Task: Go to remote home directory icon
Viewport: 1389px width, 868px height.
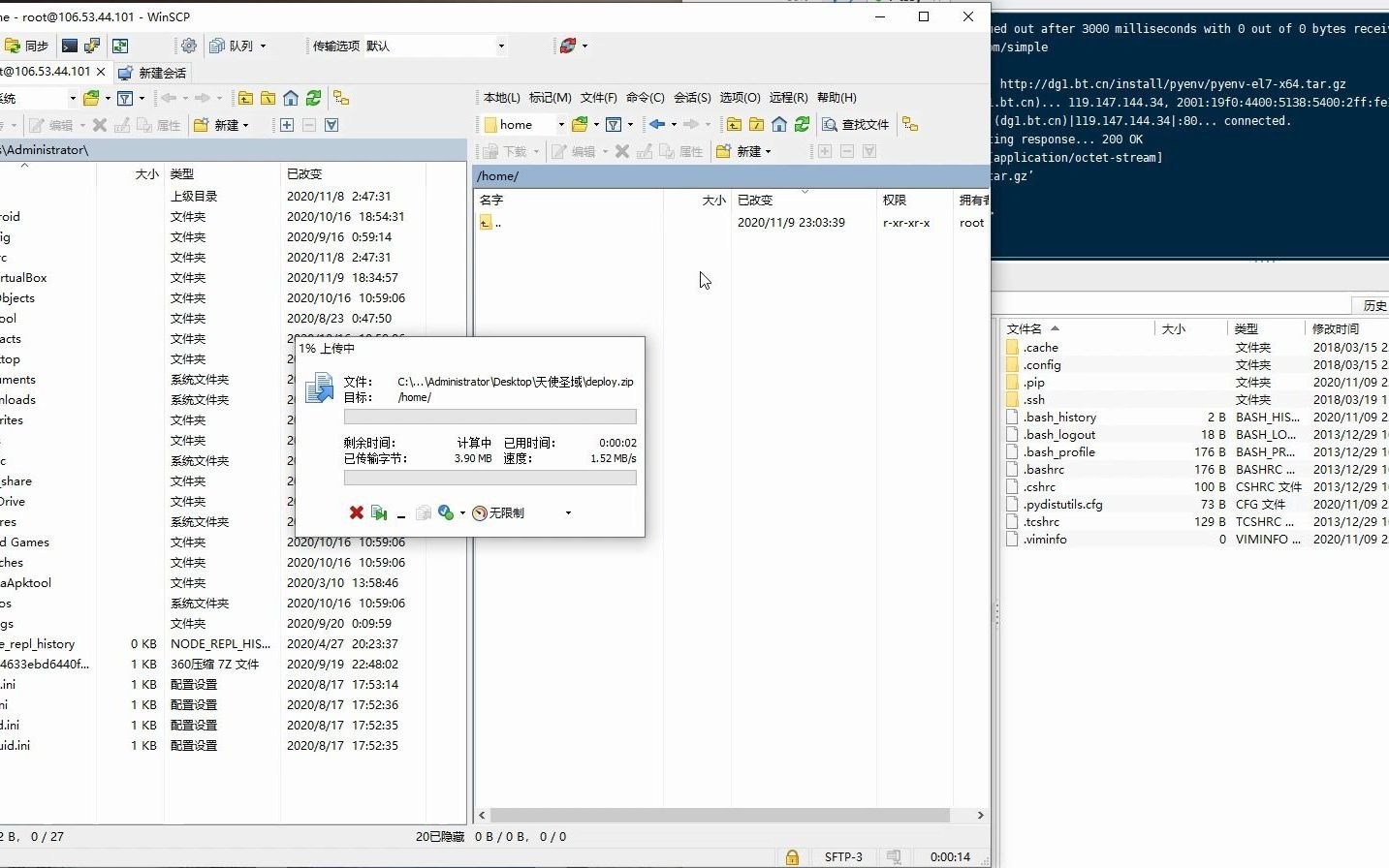Action: pyautogui.click(x=779, y=124)
